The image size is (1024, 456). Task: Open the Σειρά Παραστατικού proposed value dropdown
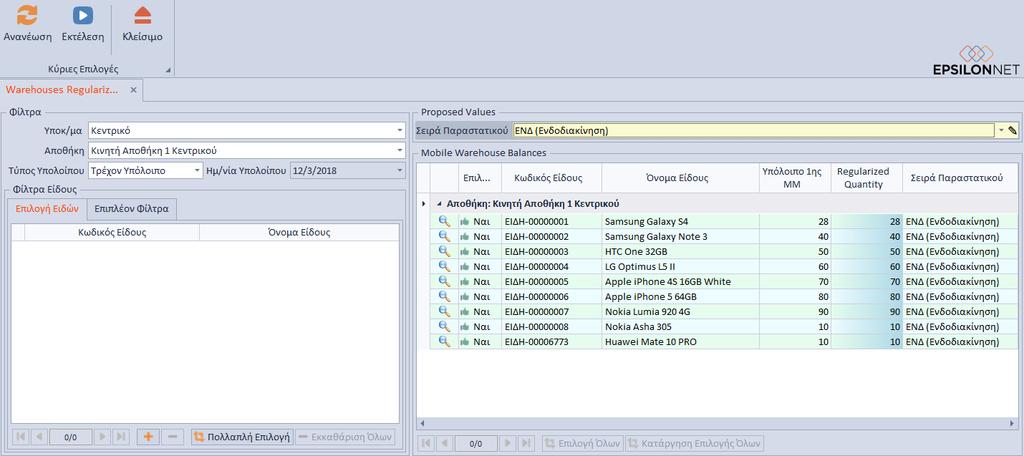1000,131
